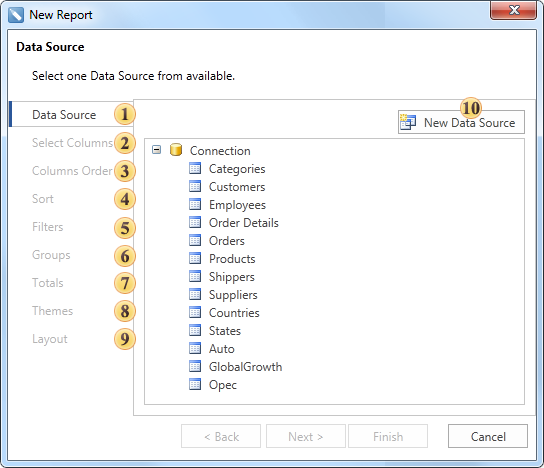
Task: Click the Opec table icon
Action: [x=195, y=385]
